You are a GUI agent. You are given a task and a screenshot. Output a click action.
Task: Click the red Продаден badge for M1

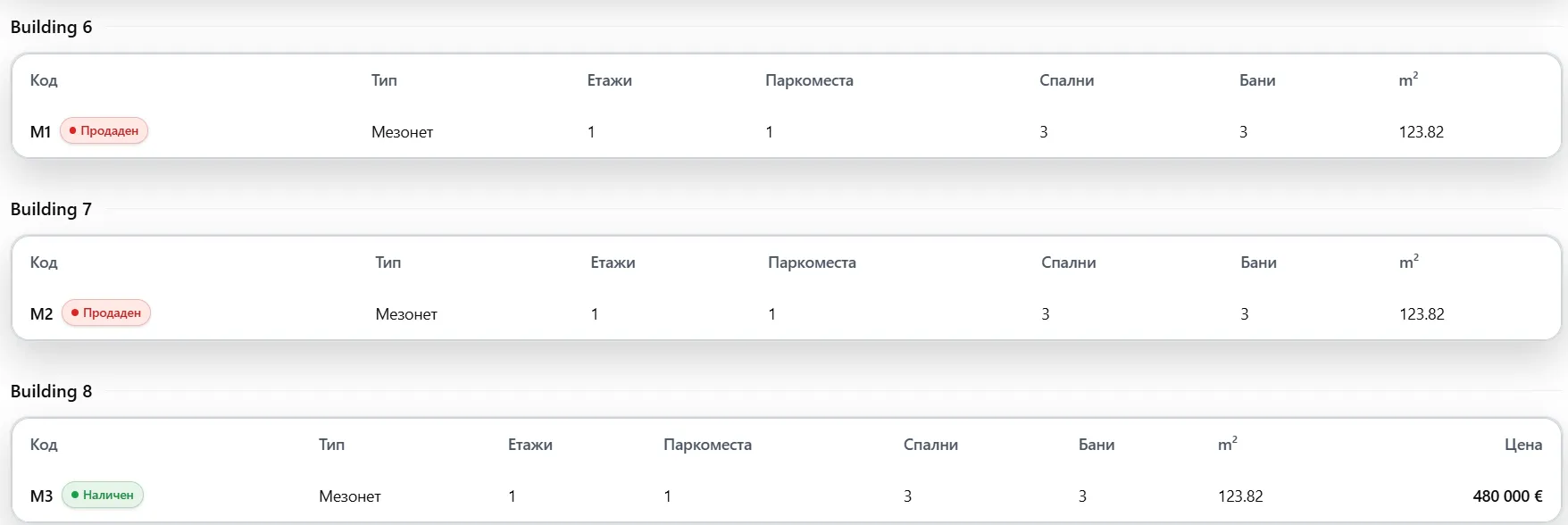pos(104,130)
